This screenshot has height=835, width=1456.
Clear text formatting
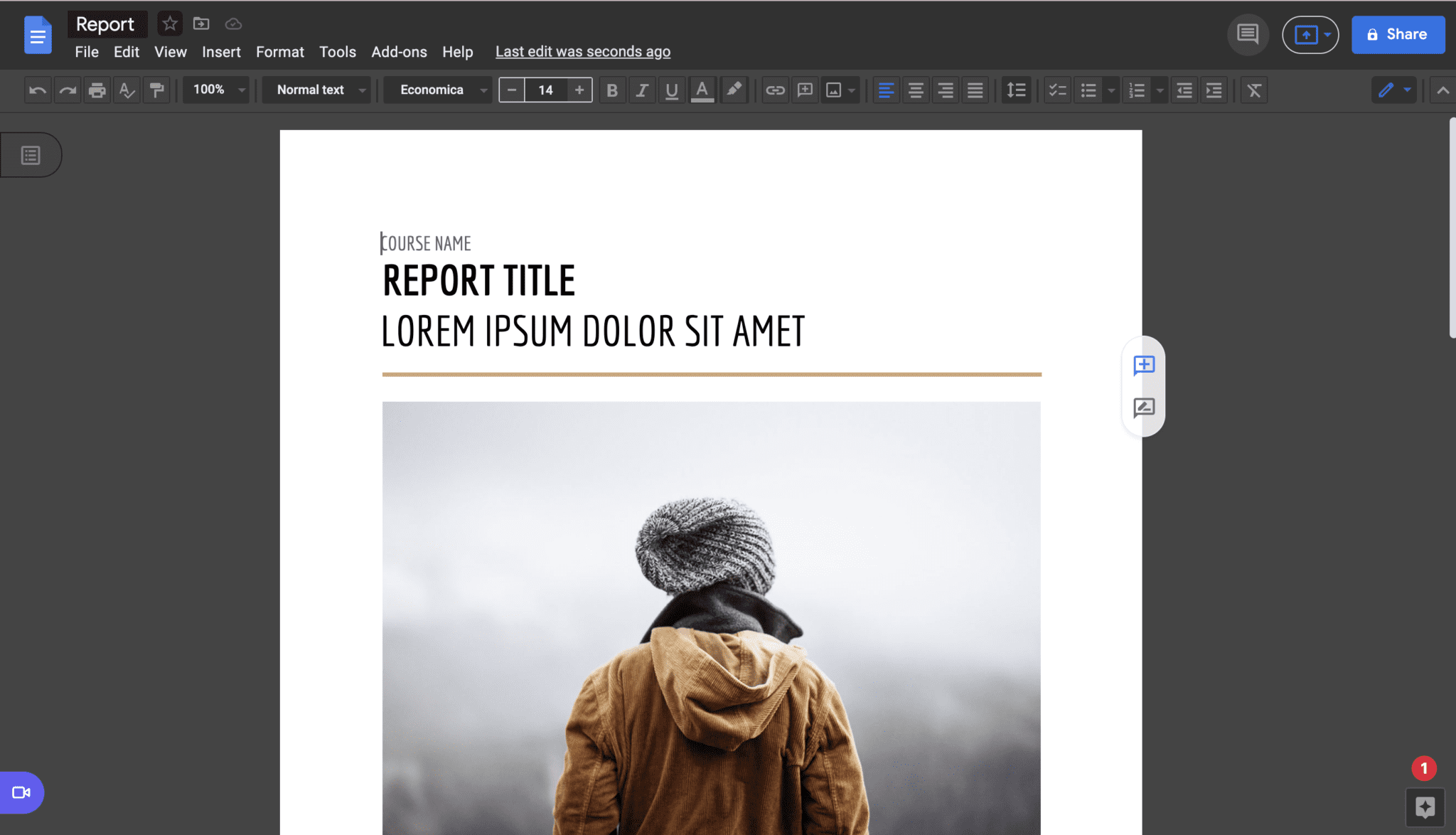point(1253,90)
